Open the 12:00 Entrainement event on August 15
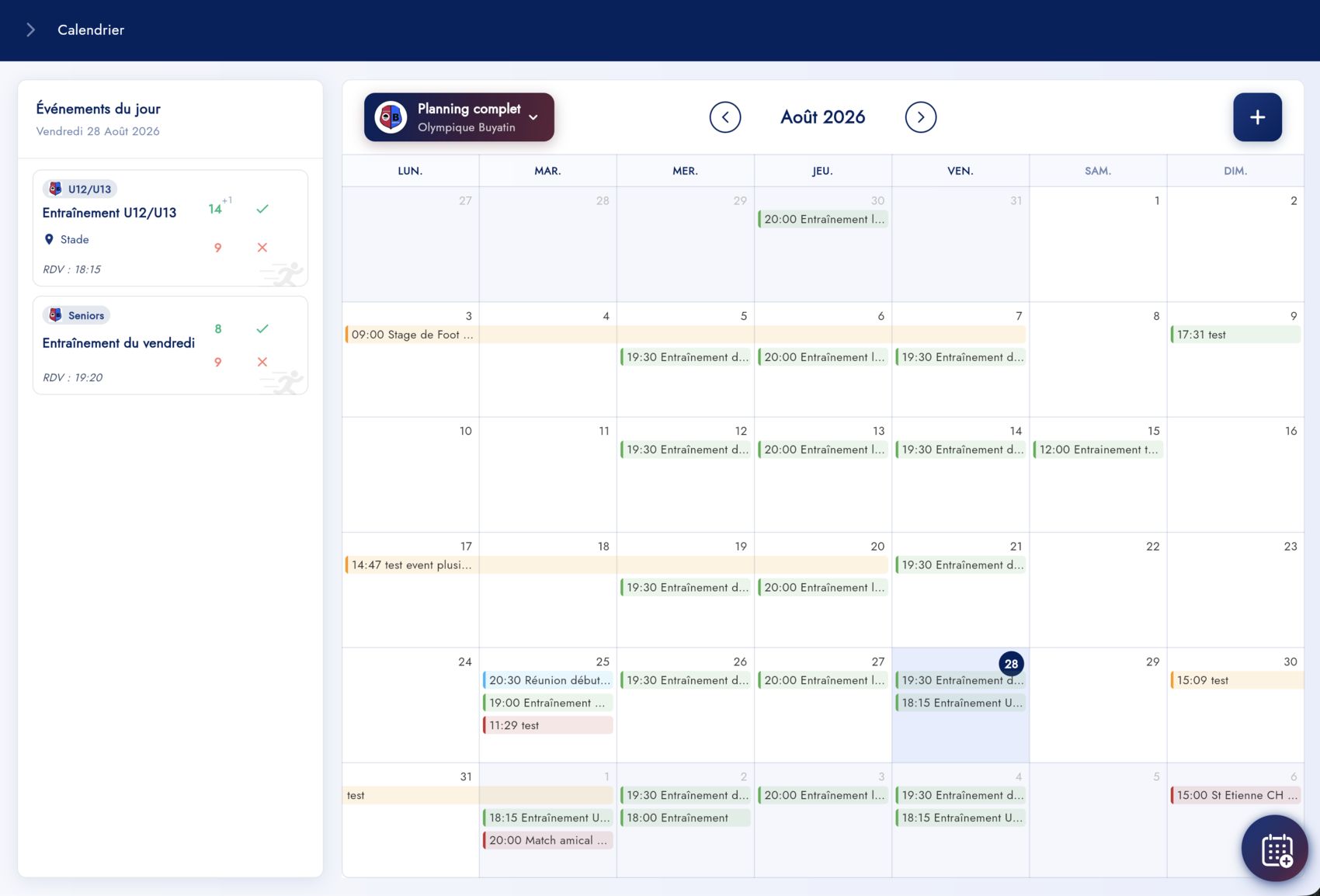 [x=1098, y=450]
